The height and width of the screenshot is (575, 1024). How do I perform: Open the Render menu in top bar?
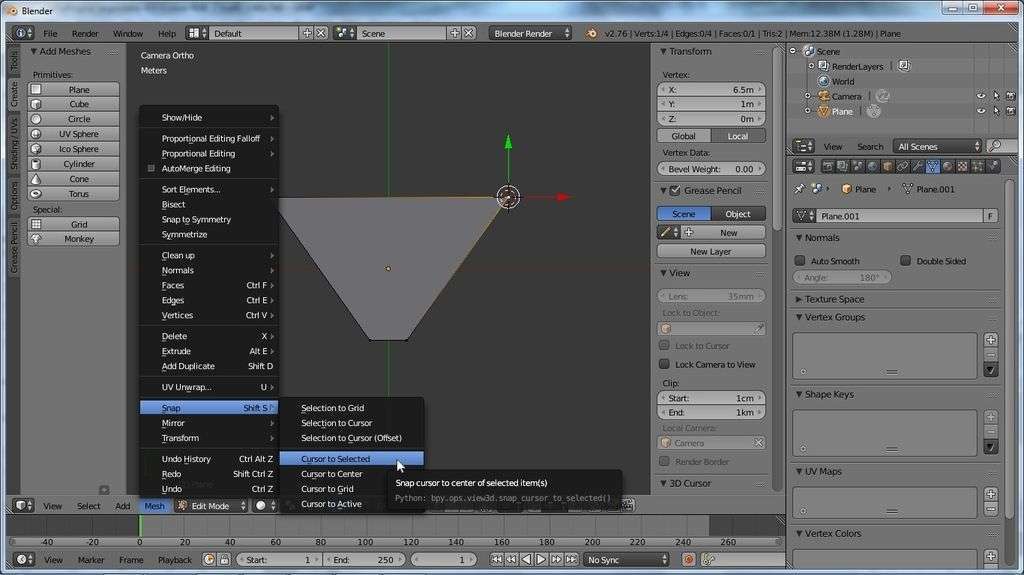click(85, 33)
